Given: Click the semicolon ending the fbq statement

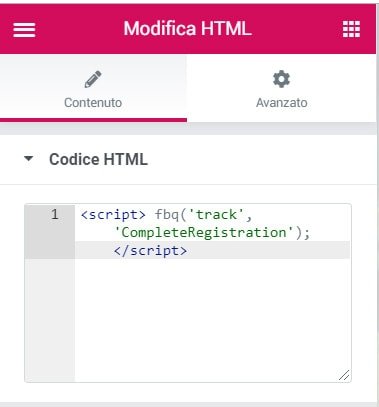Looking at the screenshot, I should pos(307,233).
